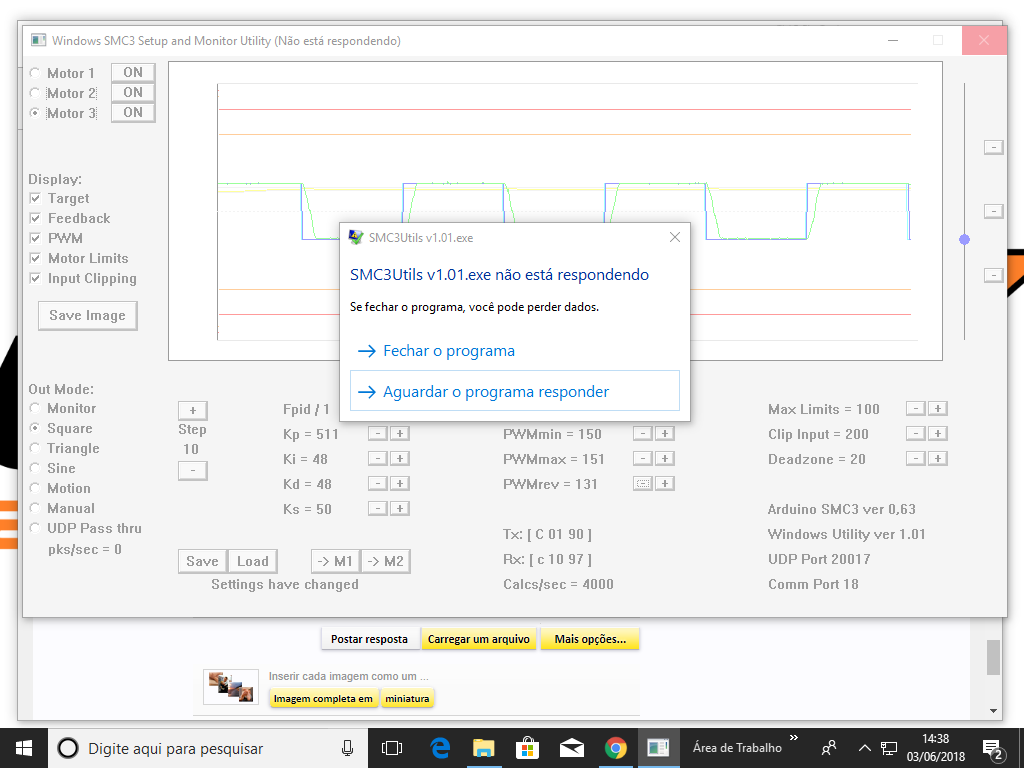Decrease Kd value
The height and width of the screenshot is (768, 1024).
(377, 483)
